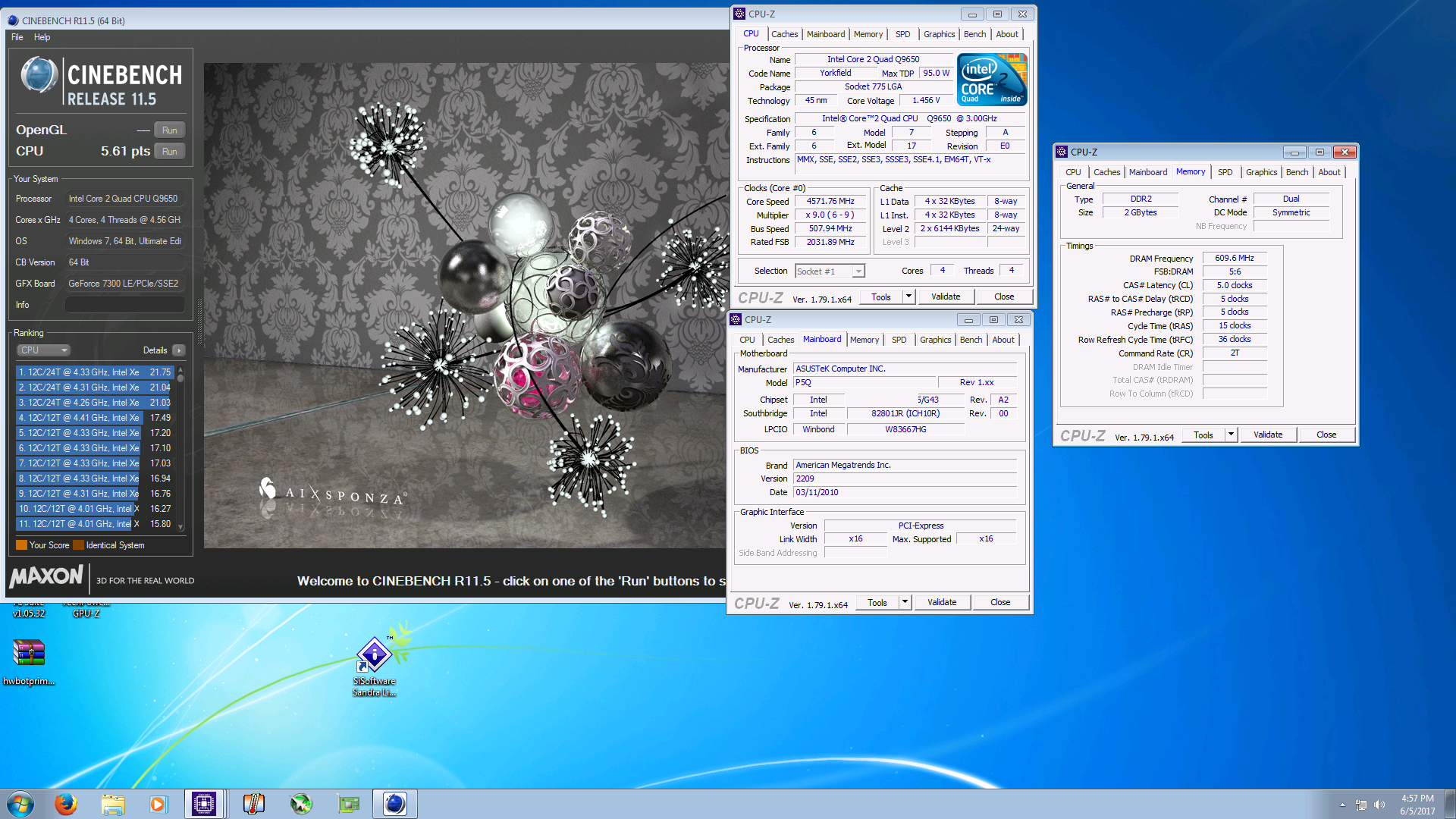Open About tab in top CPU-Z window
Image resolution: width=1456 pixels, height=819 pixels.
[x=1007, y=34]
